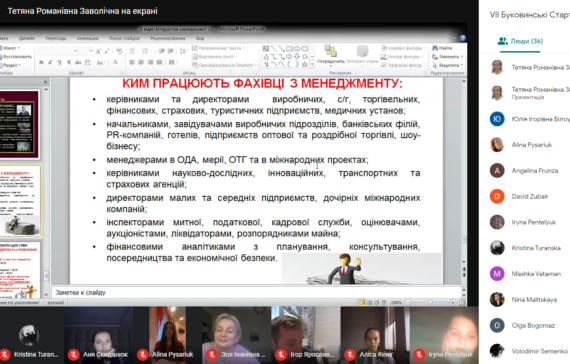The width and height of the screenshot is (570, 364).
Task: Increase font size with the larger A icon
Action: [98, 51]
